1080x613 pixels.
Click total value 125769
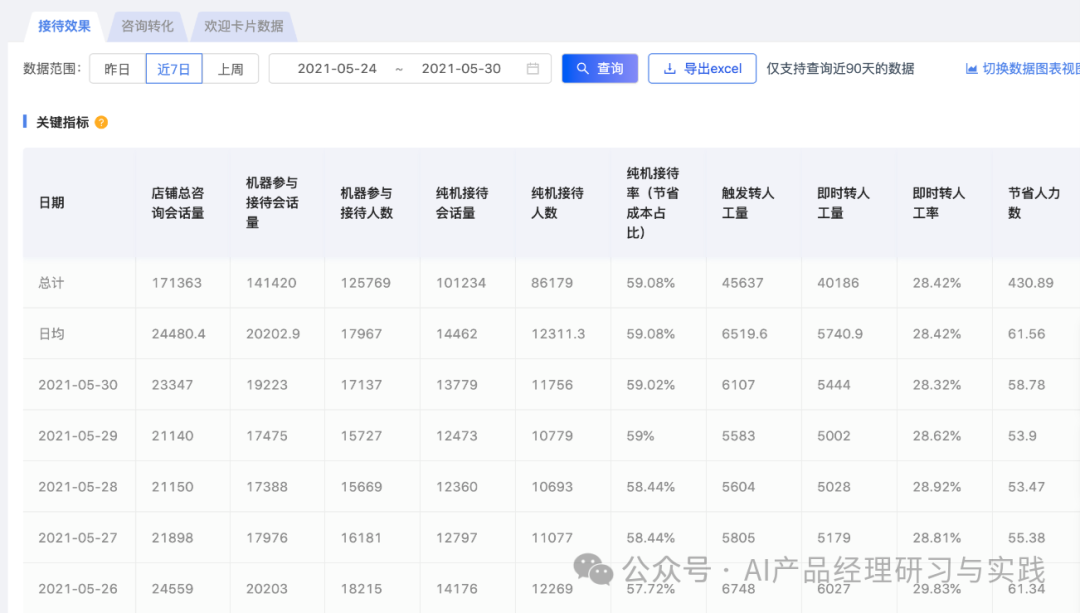point(366,283)
